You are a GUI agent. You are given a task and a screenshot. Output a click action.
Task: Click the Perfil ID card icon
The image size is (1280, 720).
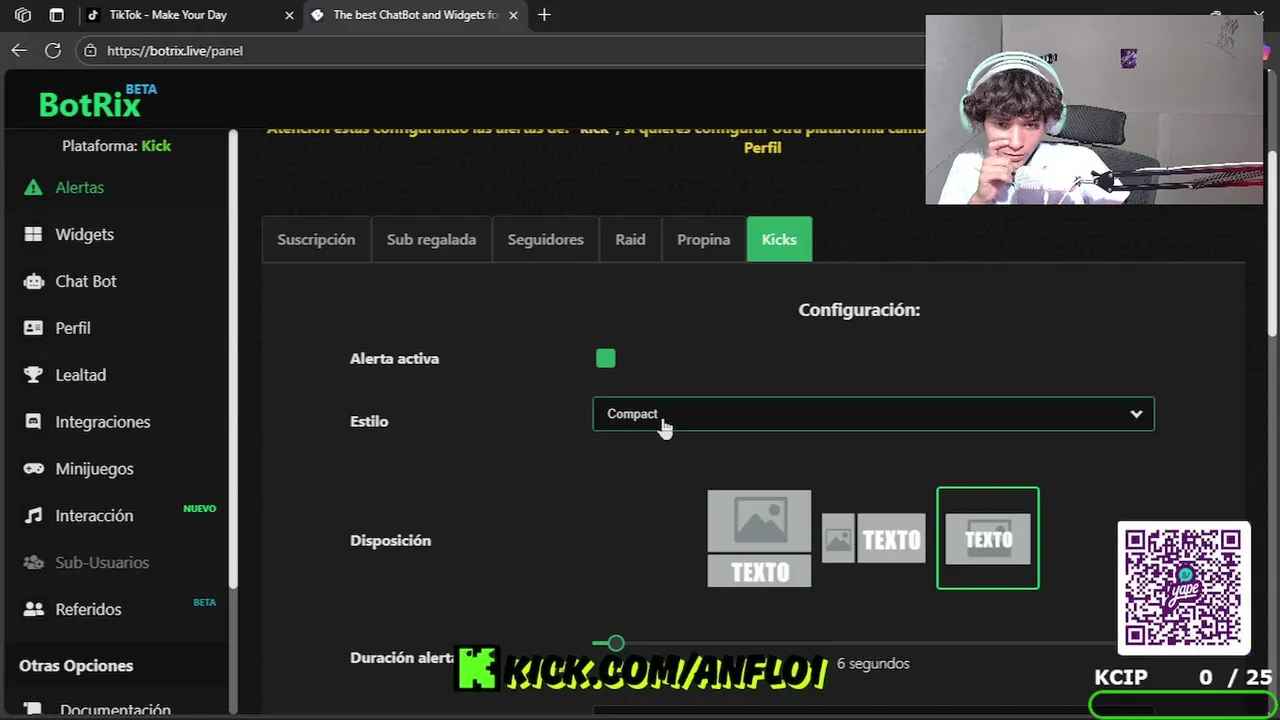[x=33, y=328]
